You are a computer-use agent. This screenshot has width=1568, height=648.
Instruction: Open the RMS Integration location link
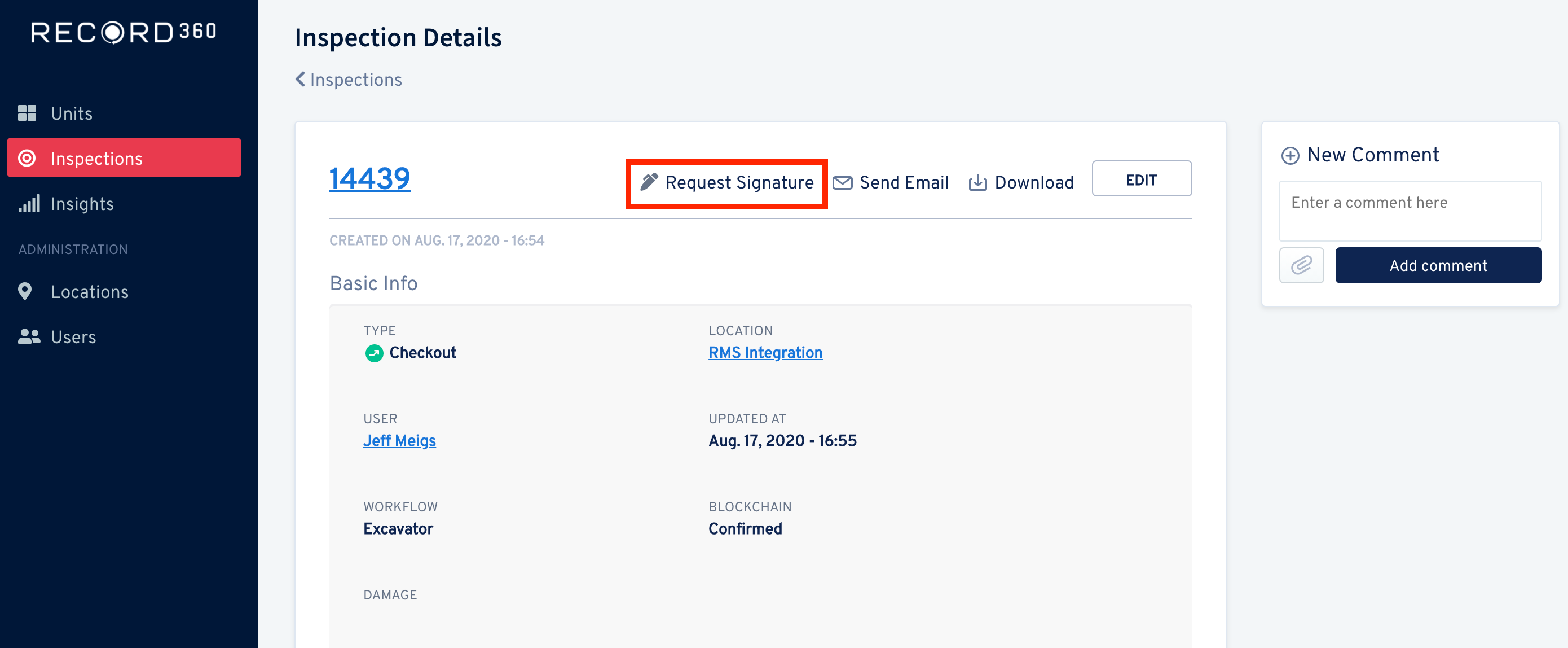click(x=765, y=353)
